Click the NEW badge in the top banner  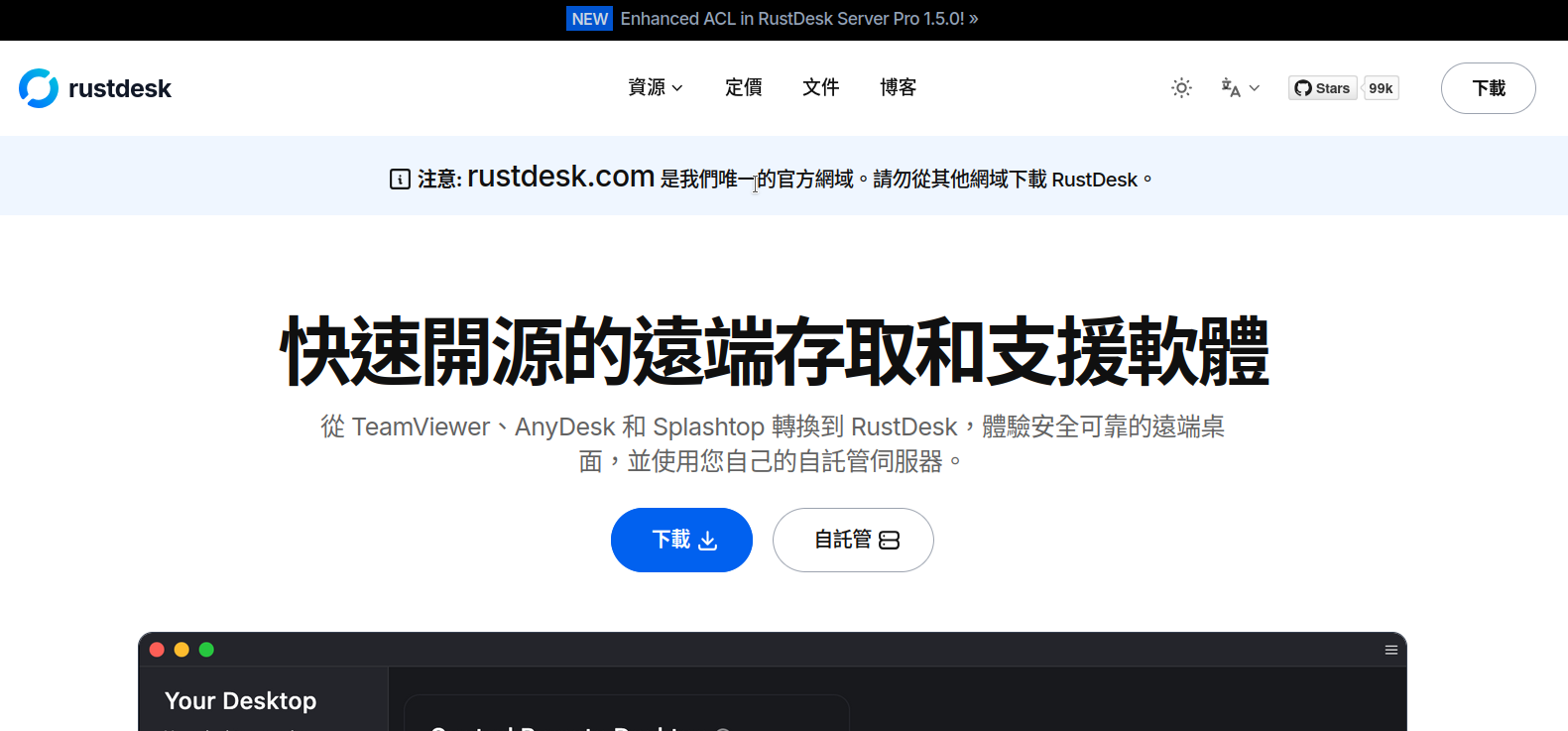click(590, 19)
